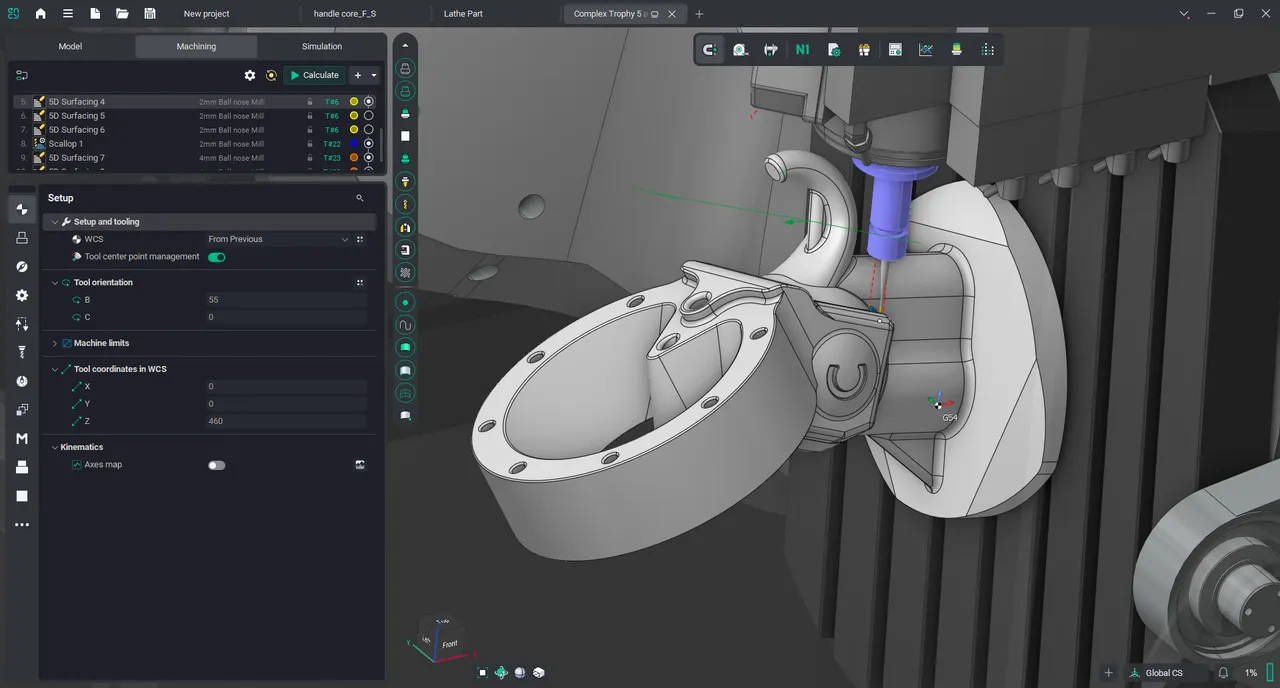Screen dimensions: 1280x688
Task: Click the magnet snap icon in viewport toolbar
Action: tap(710, 50)
